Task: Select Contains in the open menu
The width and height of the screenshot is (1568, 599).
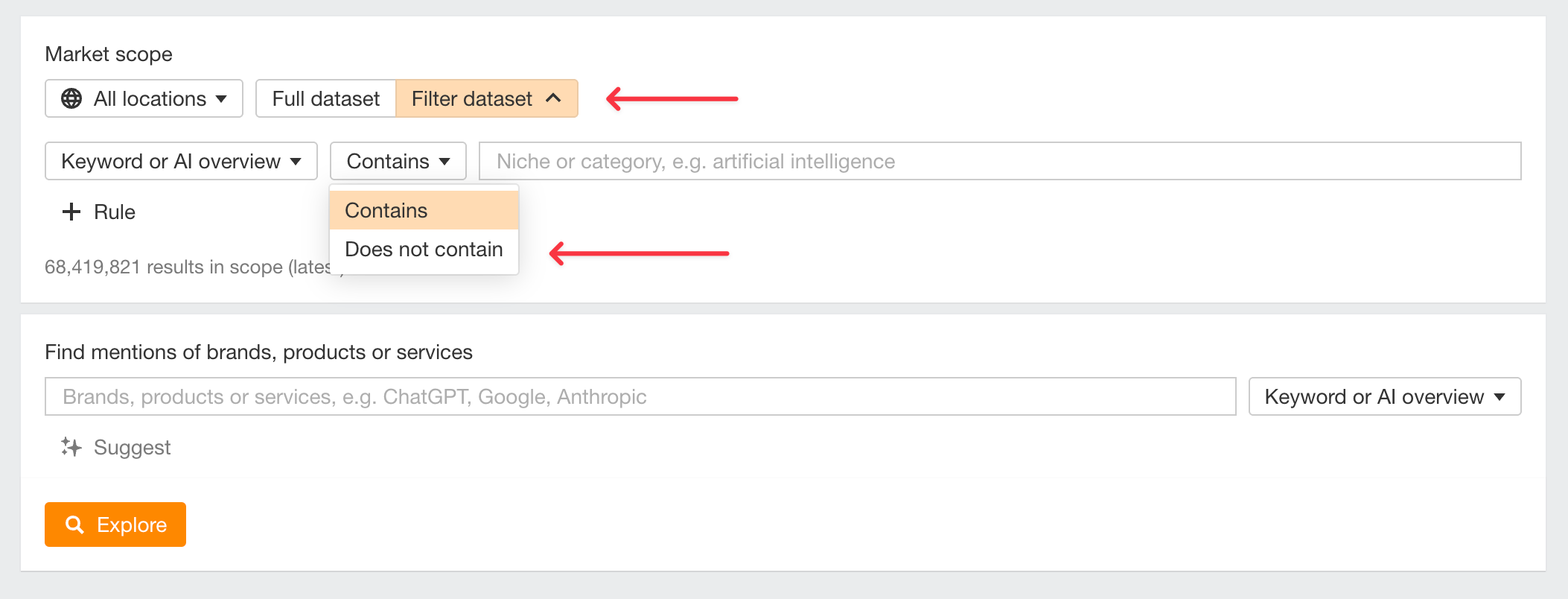Action: click(x=424, y=210)
